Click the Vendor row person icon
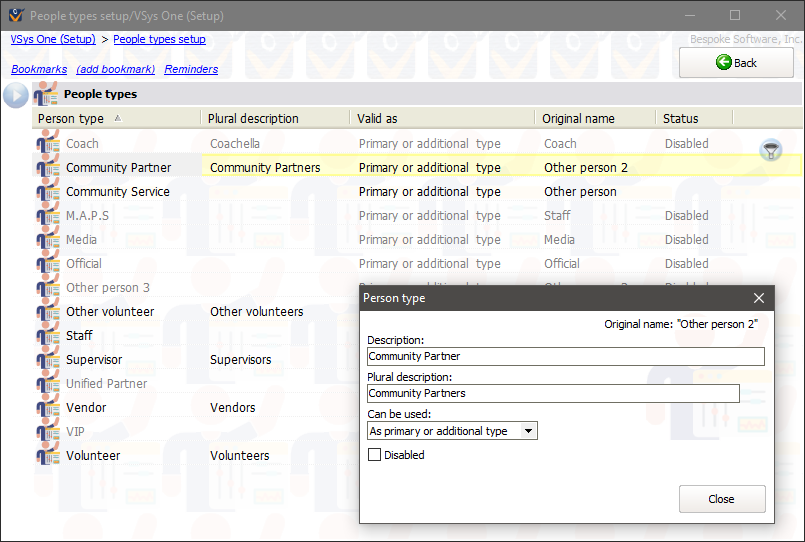Screen dimensions: 805x542 (x=47, y=408)
